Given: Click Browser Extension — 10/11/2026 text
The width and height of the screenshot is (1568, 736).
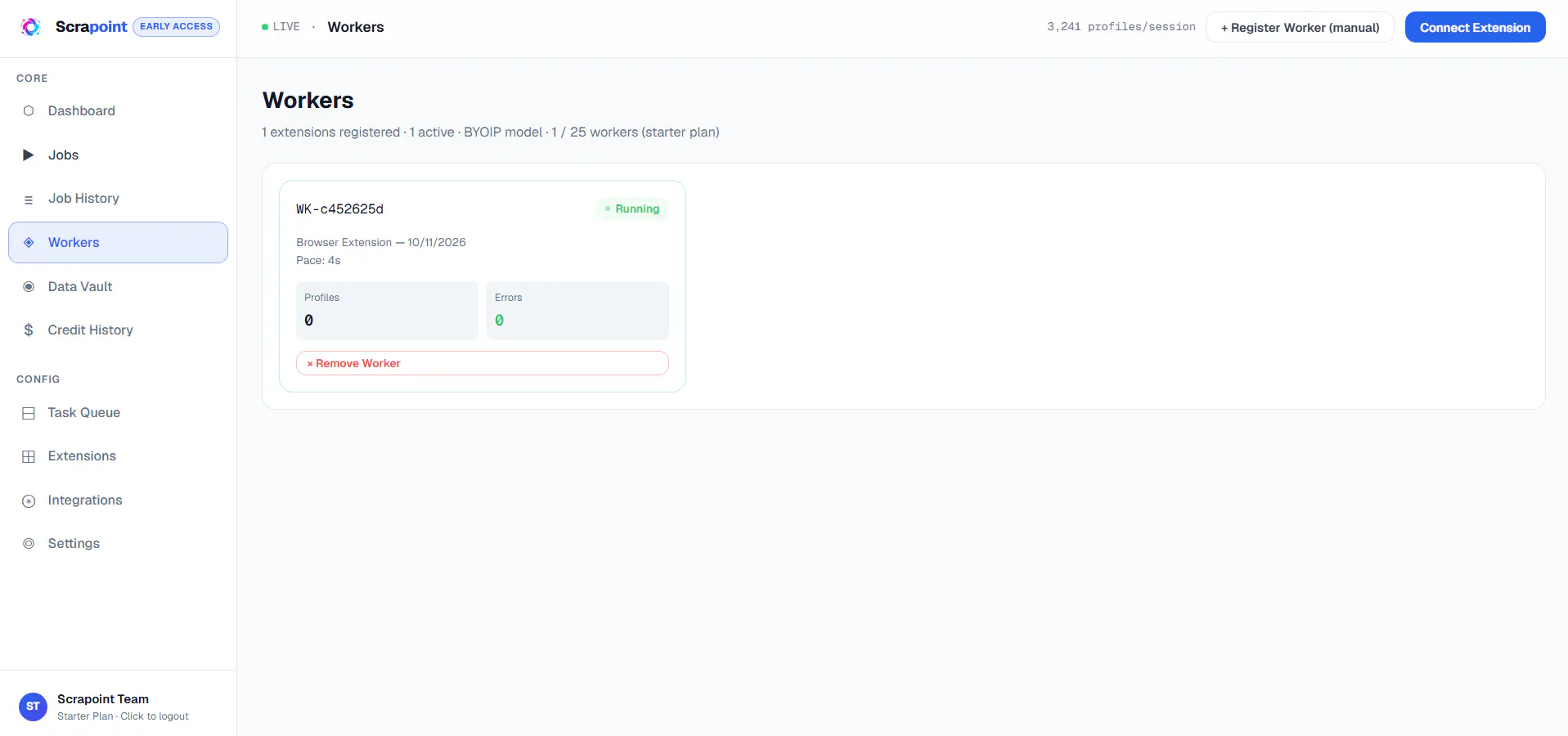Looking at the screenshot, I should [x=381, y=243].
